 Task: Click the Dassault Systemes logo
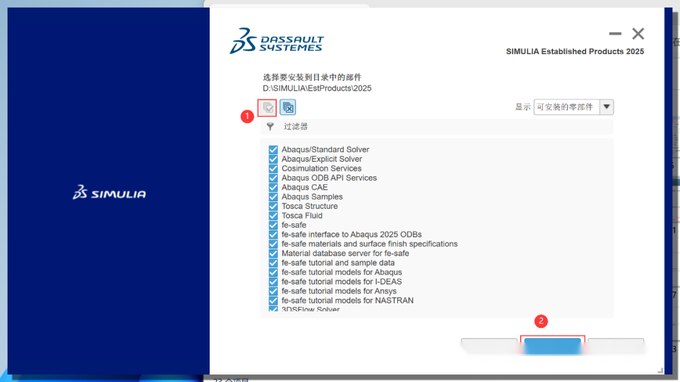[277, 41]
